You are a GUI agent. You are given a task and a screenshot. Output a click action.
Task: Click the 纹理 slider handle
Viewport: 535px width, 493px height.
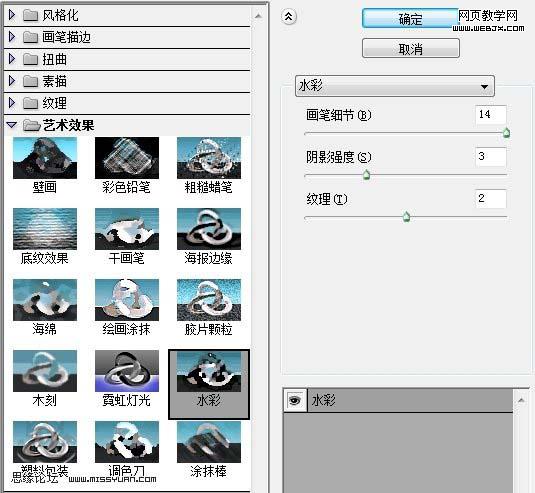(x=406, y=217)
